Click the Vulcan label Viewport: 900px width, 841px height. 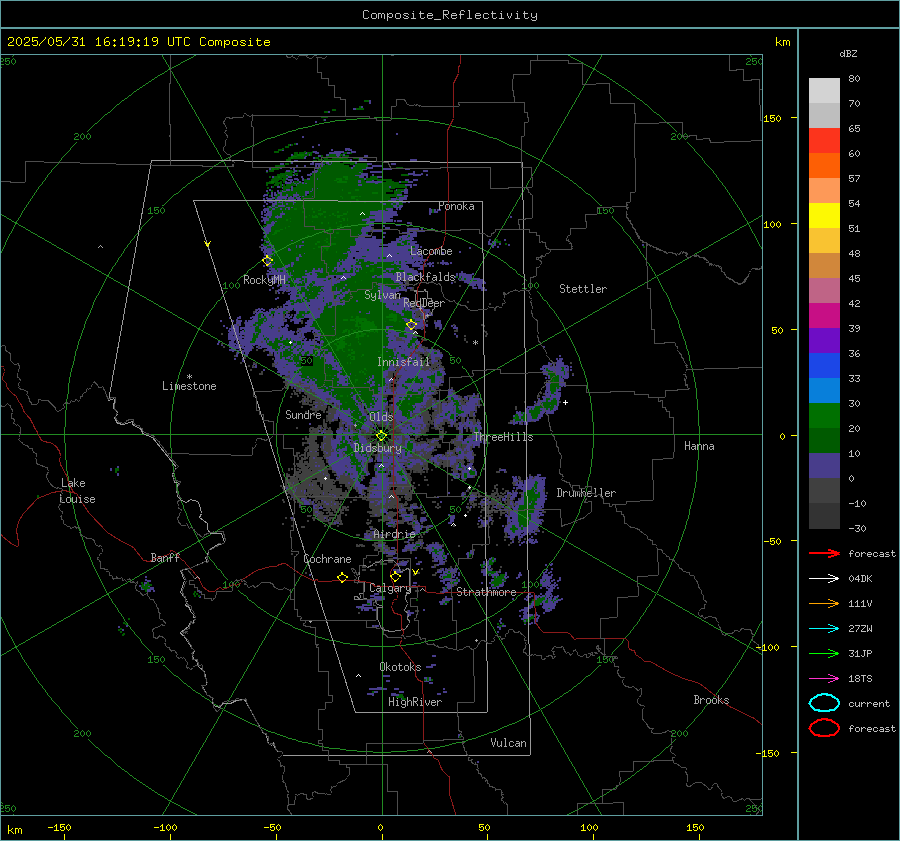(509, 743)
